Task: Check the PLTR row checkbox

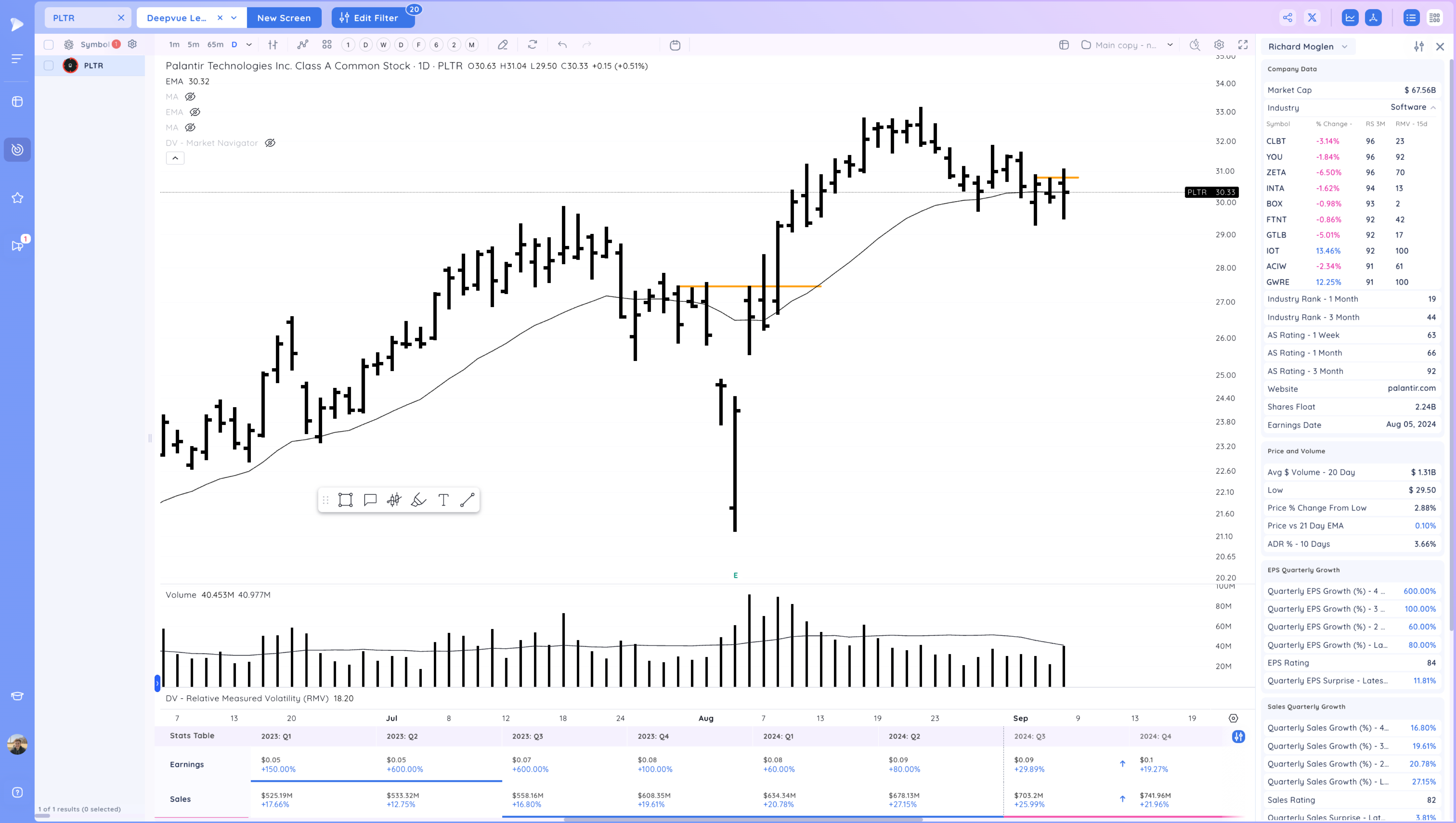Action: click(x=49, y=65)
